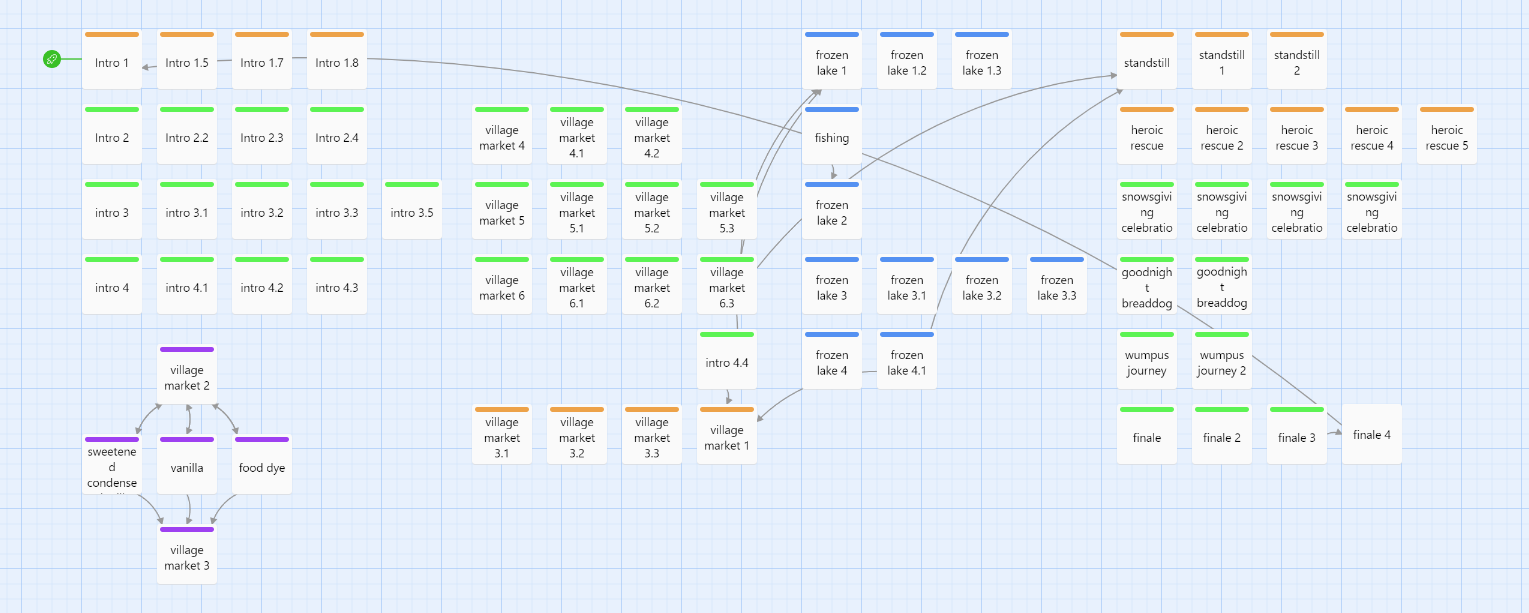
Task: Select the "intro 4.2" passage
Action: click(x=262, y=285)
